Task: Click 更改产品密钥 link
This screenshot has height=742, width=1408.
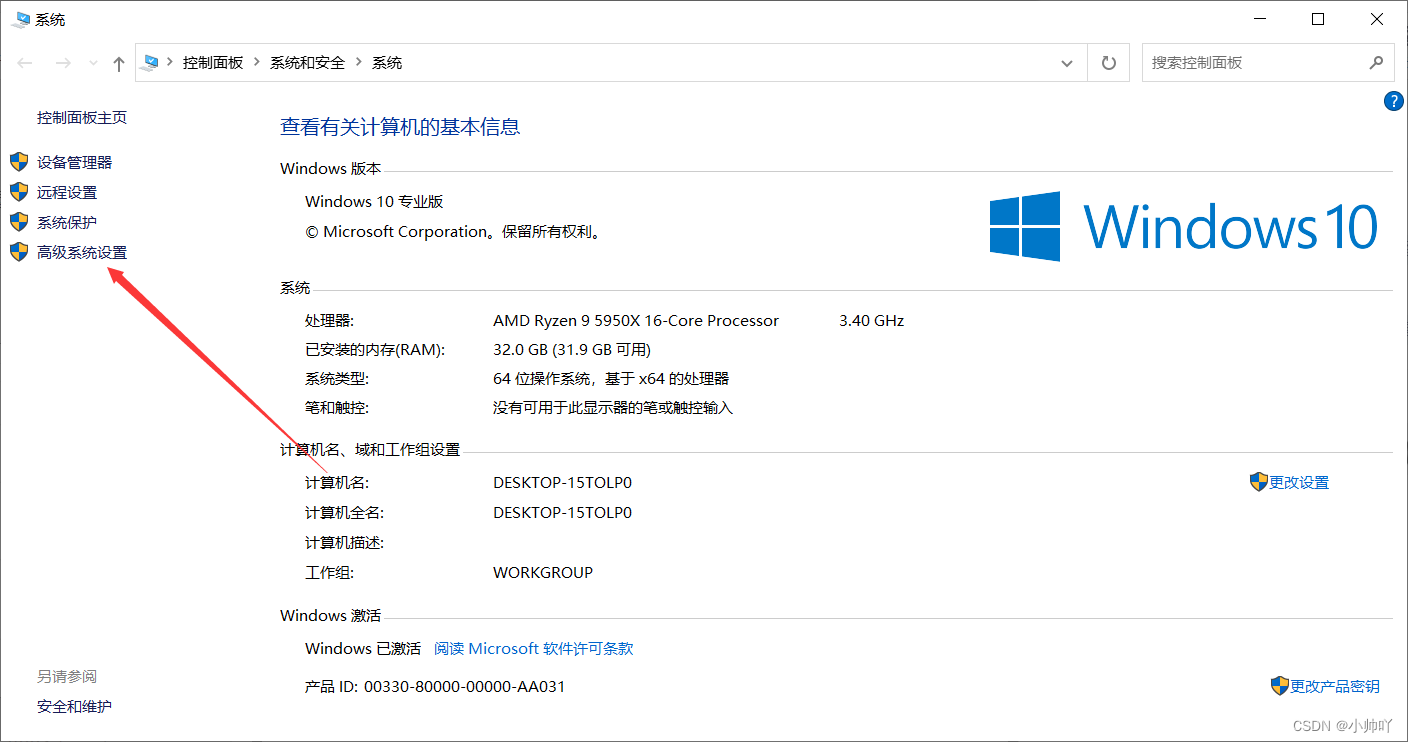Action: click(1335, 686)
